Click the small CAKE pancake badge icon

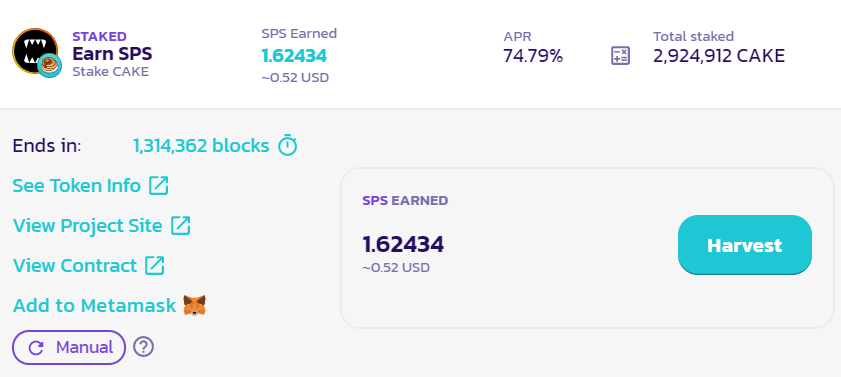(x=49, y=65)
